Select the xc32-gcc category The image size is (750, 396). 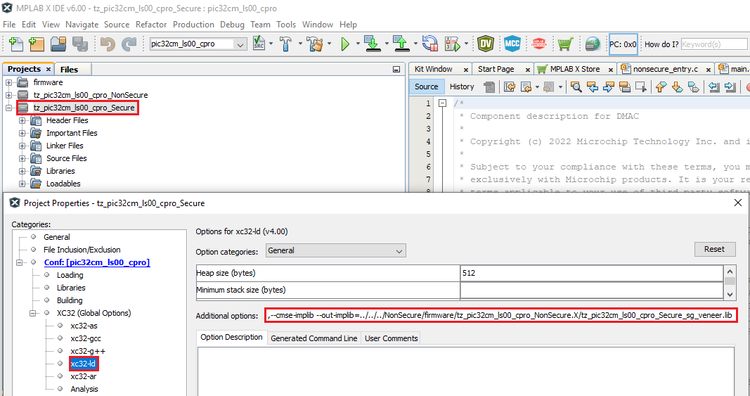coord(85,339)
